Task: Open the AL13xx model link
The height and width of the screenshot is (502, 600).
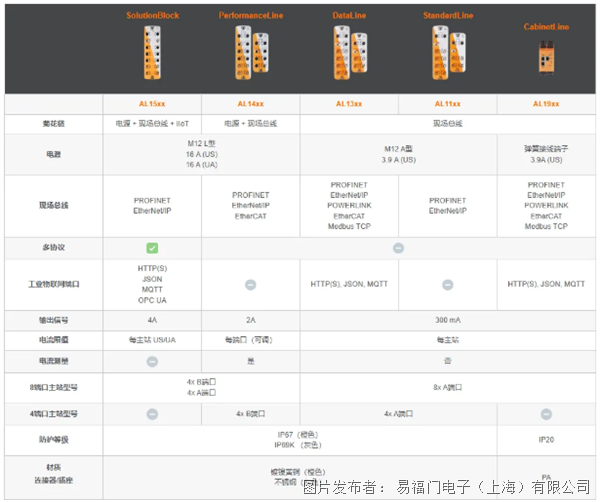Action: coord(349,104)
